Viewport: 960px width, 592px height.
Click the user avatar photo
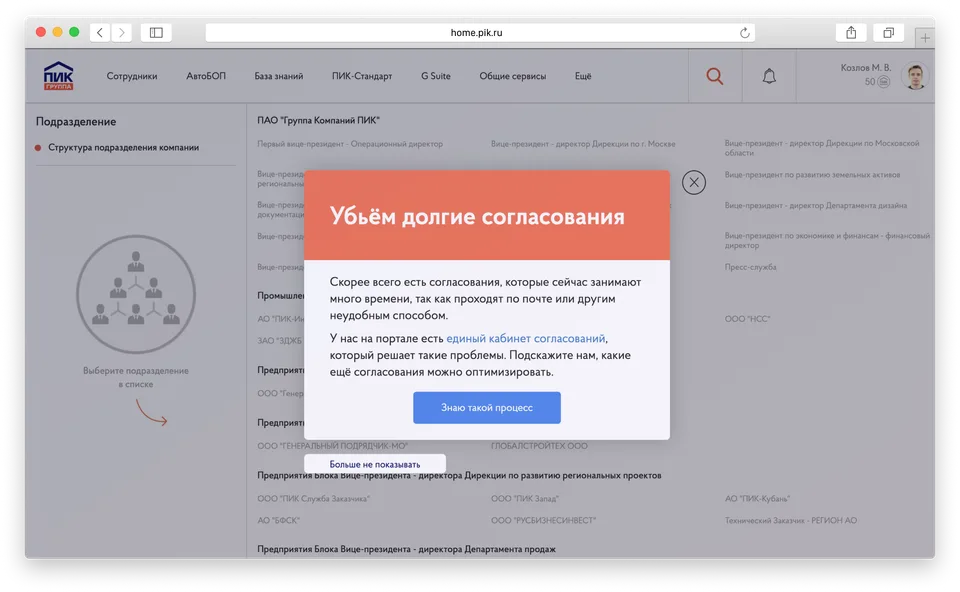click(x=914, y=76)
